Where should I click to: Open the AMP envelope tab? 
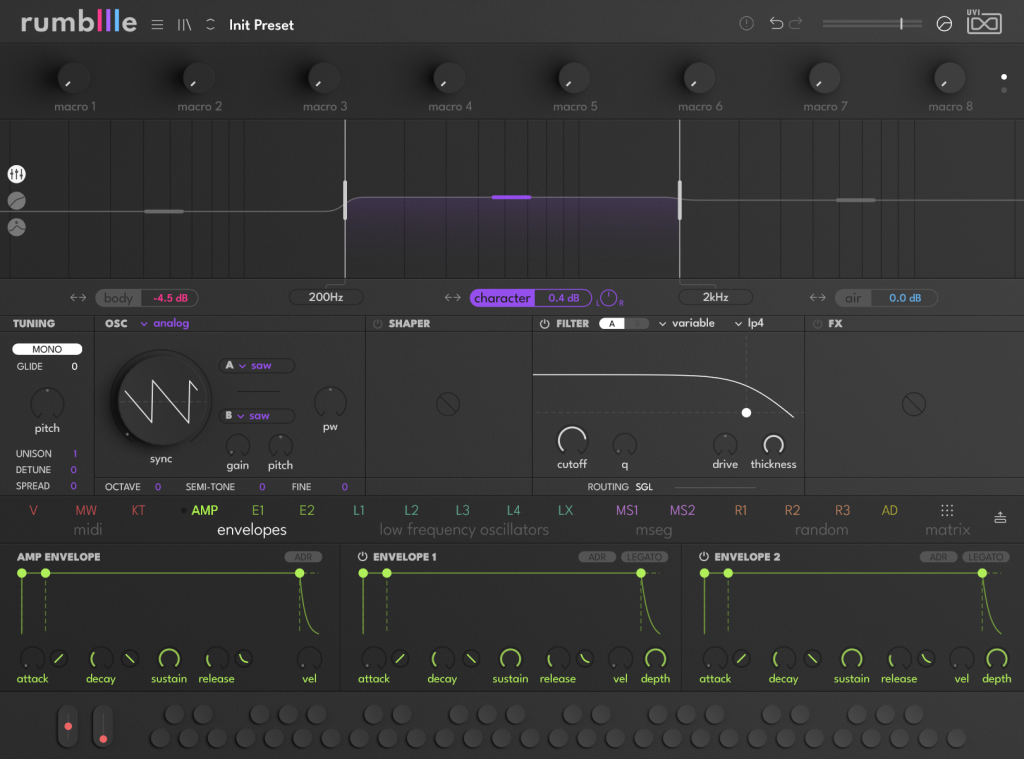[204, 510]
